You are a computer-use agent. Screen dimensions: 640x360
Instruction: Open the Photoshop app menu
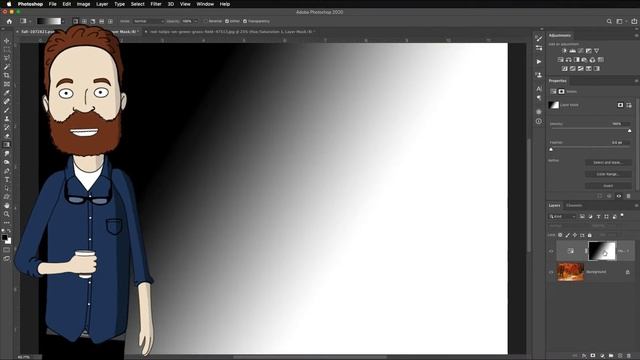(x=30, y=4)
